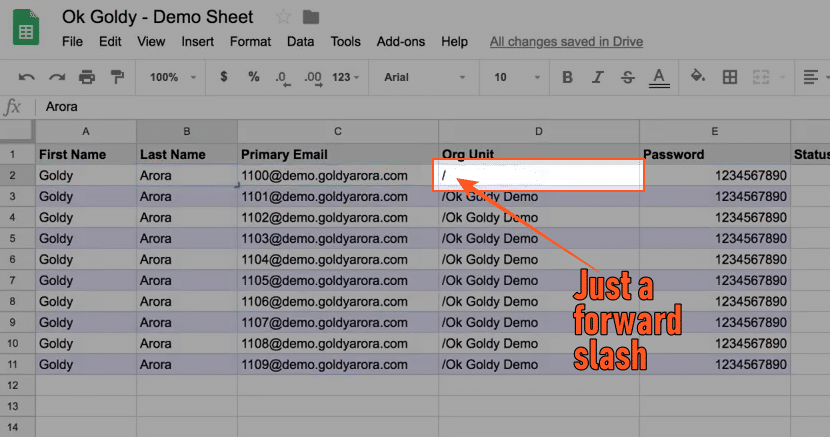This screenshot has height=437, width=830.
Task: Select column A header
Action: tap(86, 131)
